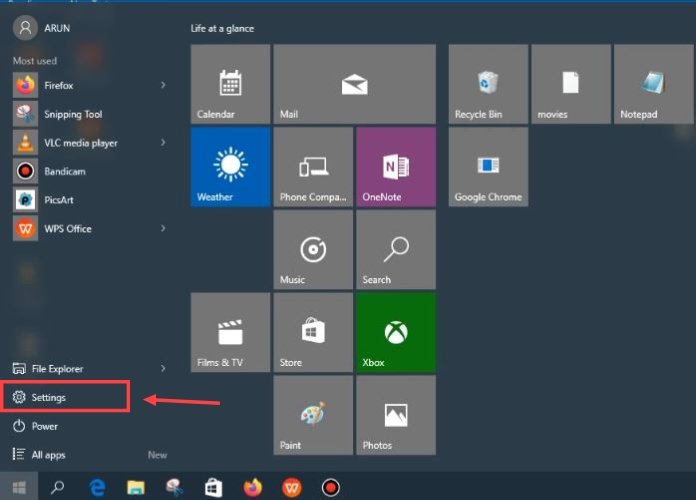Open the Weather tile
The image size is (696, 500).
[x=230, y=167]
